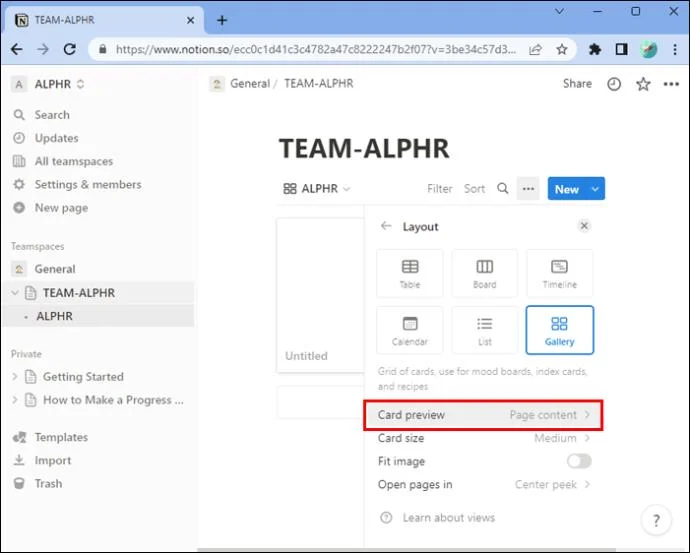Open the page options three-dot menu
Viewport: 690px width, 553px height.
point(671,84)
